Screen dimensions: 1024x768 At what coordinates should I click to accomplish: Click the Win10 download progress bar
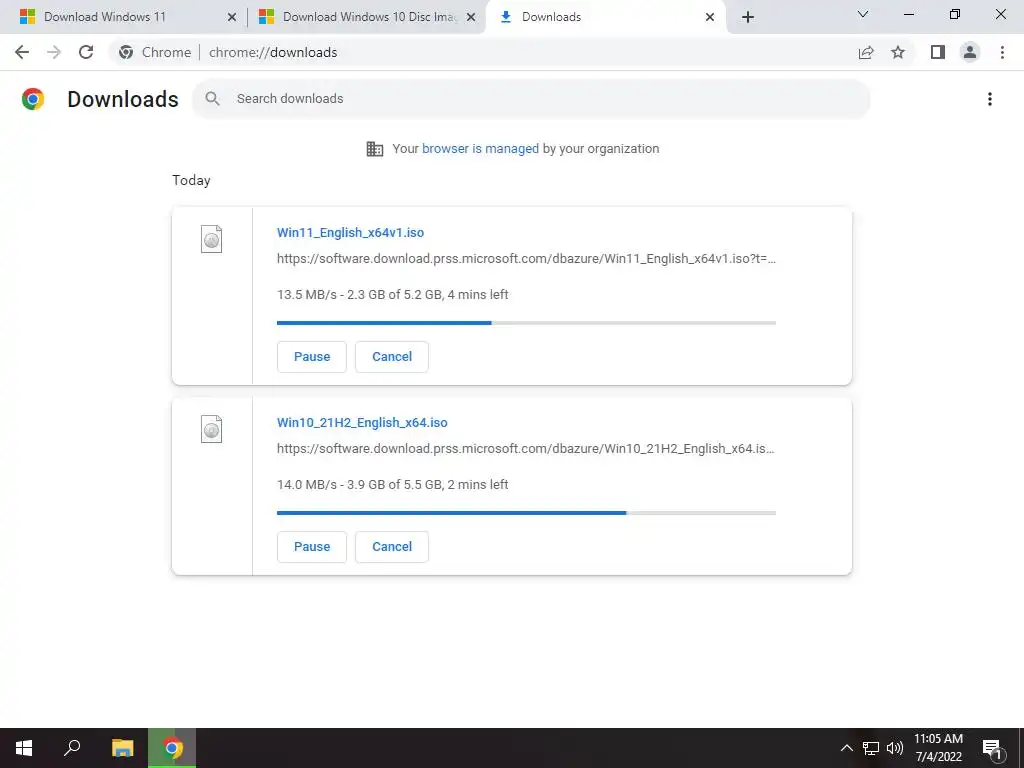(x=526, y=513)
